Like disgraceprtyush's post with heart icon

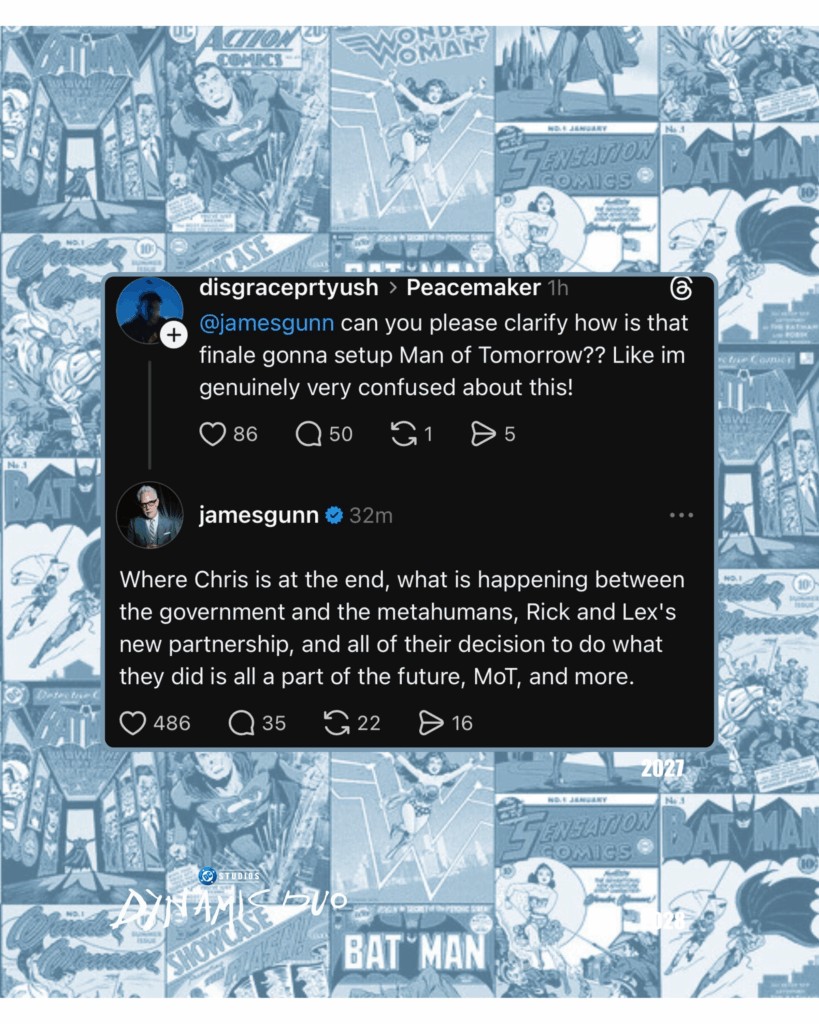[212, 434]
